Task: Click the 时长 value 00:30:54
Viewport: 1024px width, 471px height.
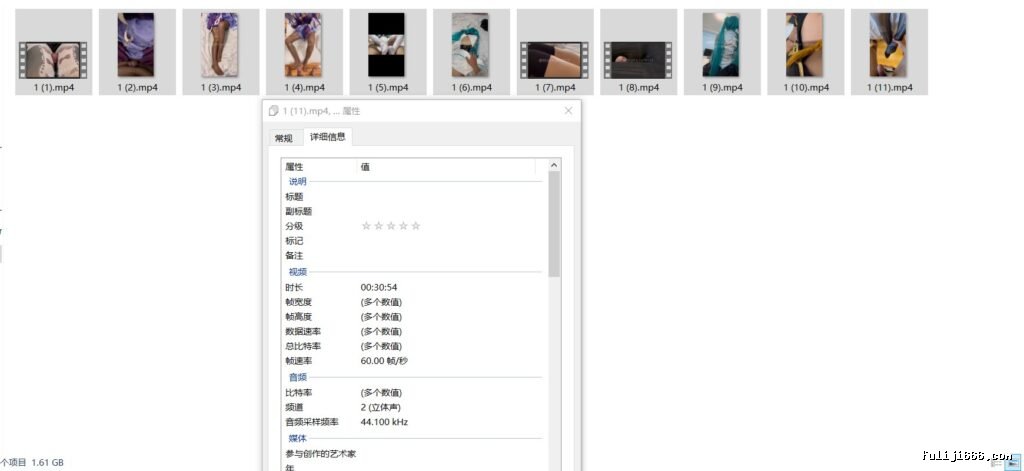Action: (x=379, y=287)
